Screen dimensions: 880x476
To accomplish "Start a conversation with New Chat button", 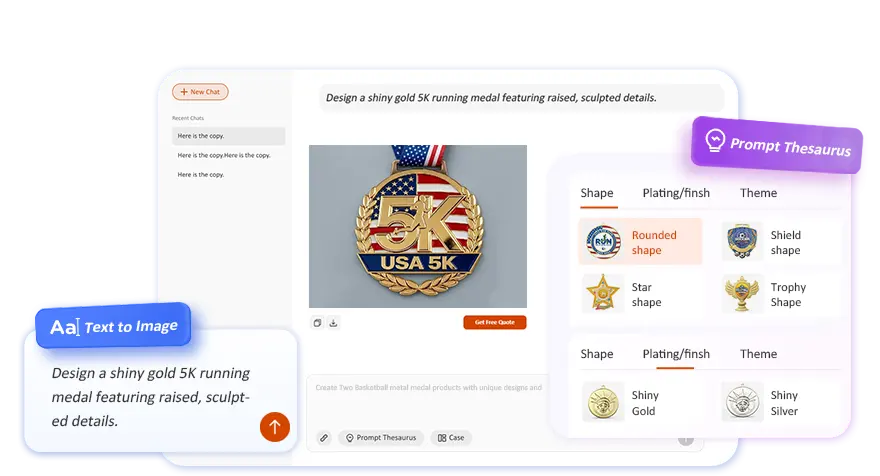I will click(200, 92).
